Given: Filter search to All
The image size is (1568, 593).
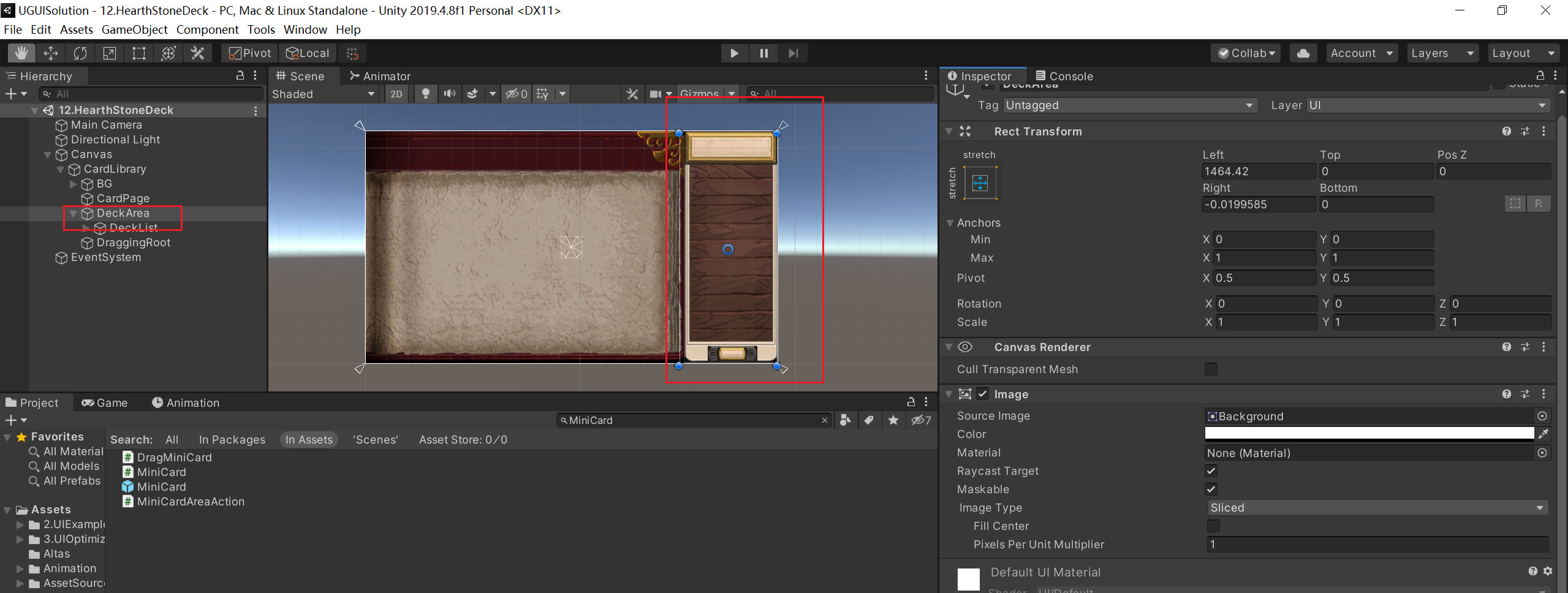Looking at the screenshot, I should point(172,439).
